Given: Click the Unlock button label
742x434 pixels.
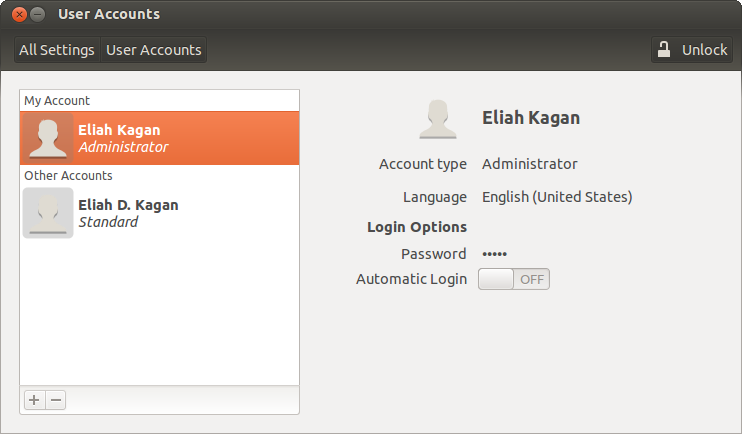Looking at the screenshot, I should (x=704, y=50).
